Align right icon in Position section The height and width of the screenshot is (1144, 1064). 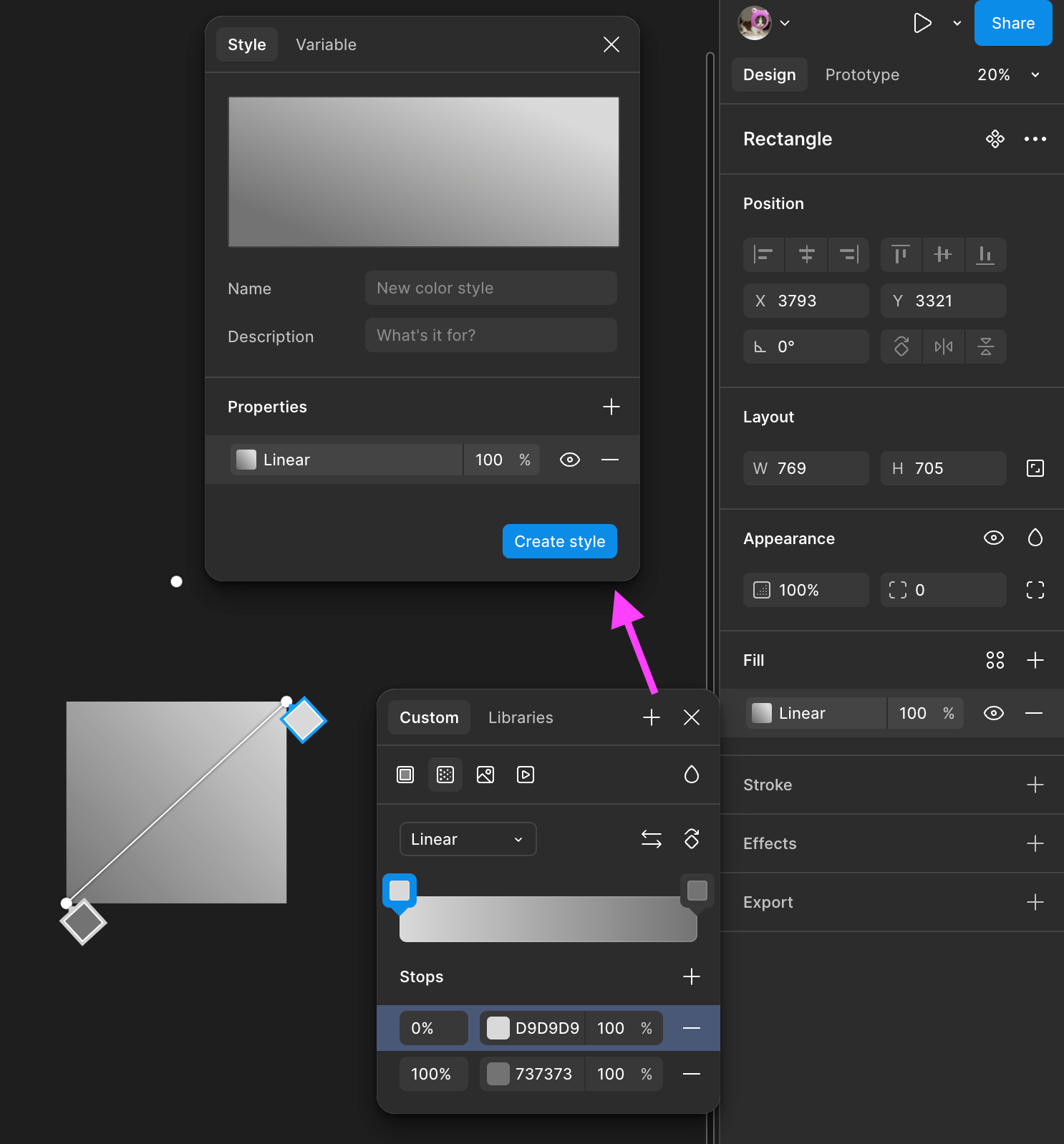[848, 255]
